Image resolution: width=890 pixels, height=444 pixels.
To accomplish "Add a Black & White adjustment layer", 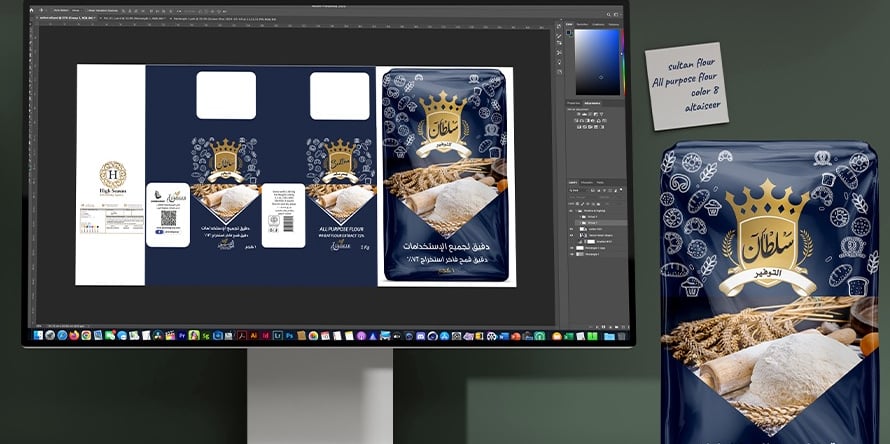I will click(x=587, y=121).
